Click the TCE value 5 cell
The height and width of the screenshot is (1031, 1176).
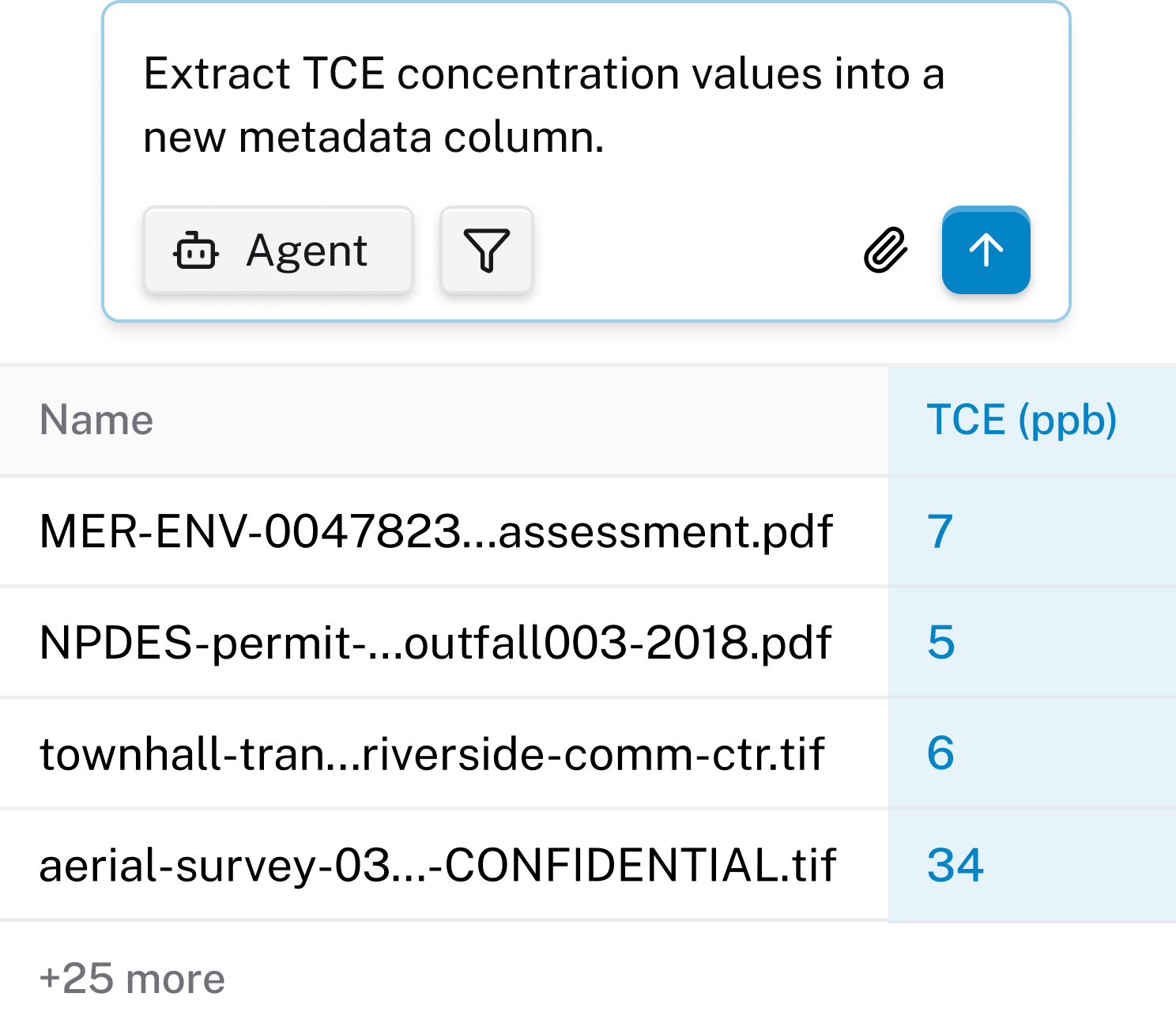pyautogui.click(x=940, y=642)
